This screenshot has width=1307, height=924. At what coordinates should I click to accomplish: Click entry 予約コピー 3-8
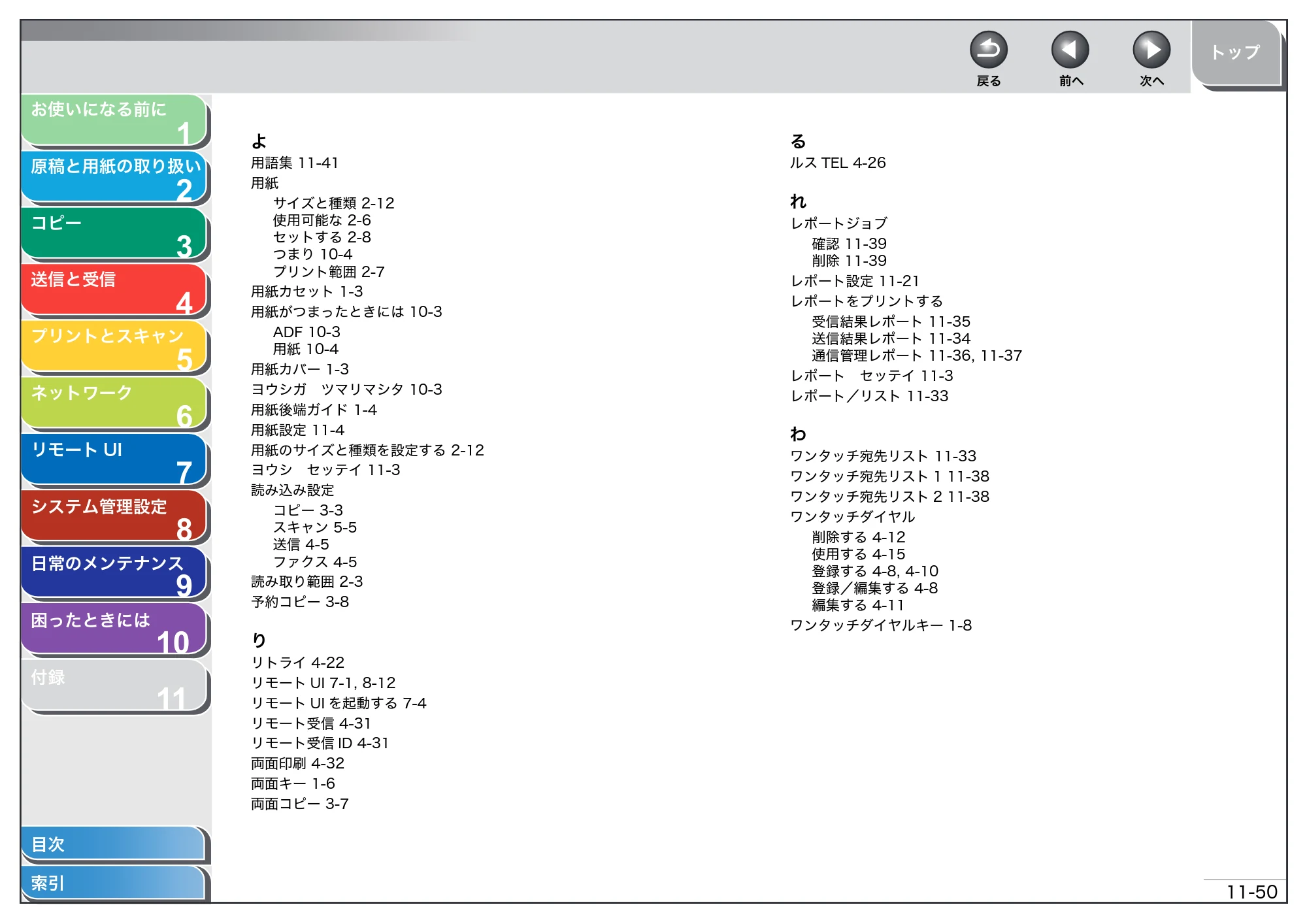(x=300, y=602)
